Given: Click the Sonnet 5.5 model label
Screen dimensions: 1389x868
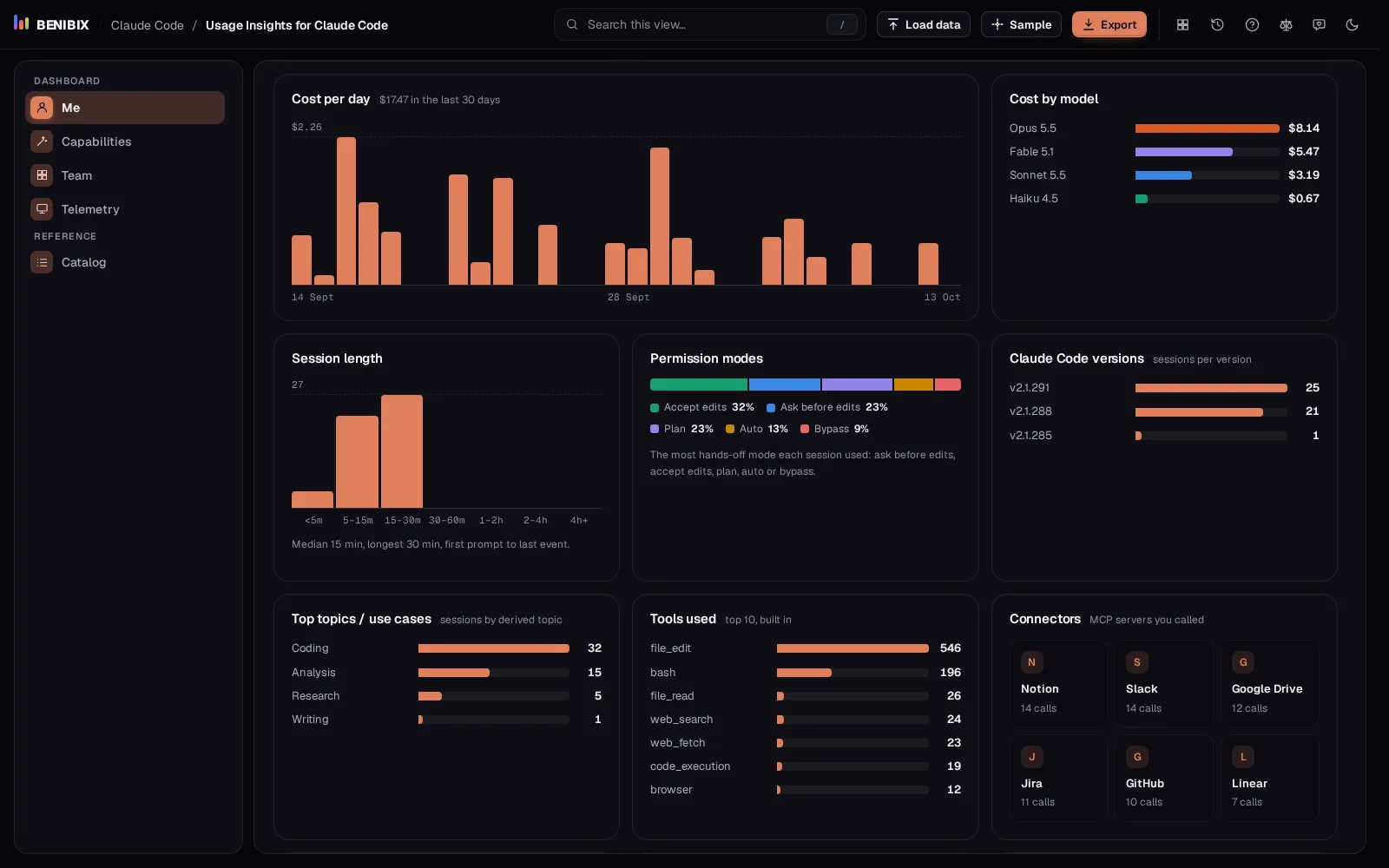Looking at the screenshot, I should pyautogui.click(x=1037, y=175).
